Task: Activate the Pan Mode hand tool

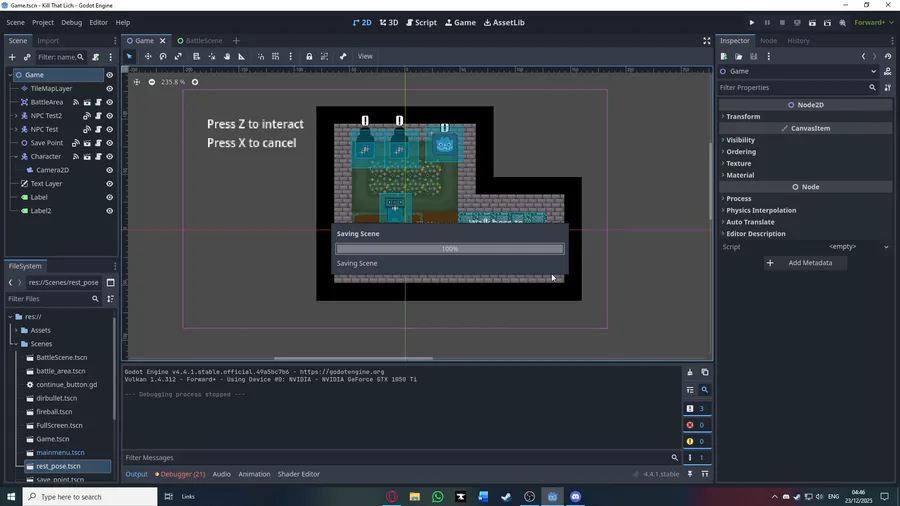Action: (x=227, y=56)
